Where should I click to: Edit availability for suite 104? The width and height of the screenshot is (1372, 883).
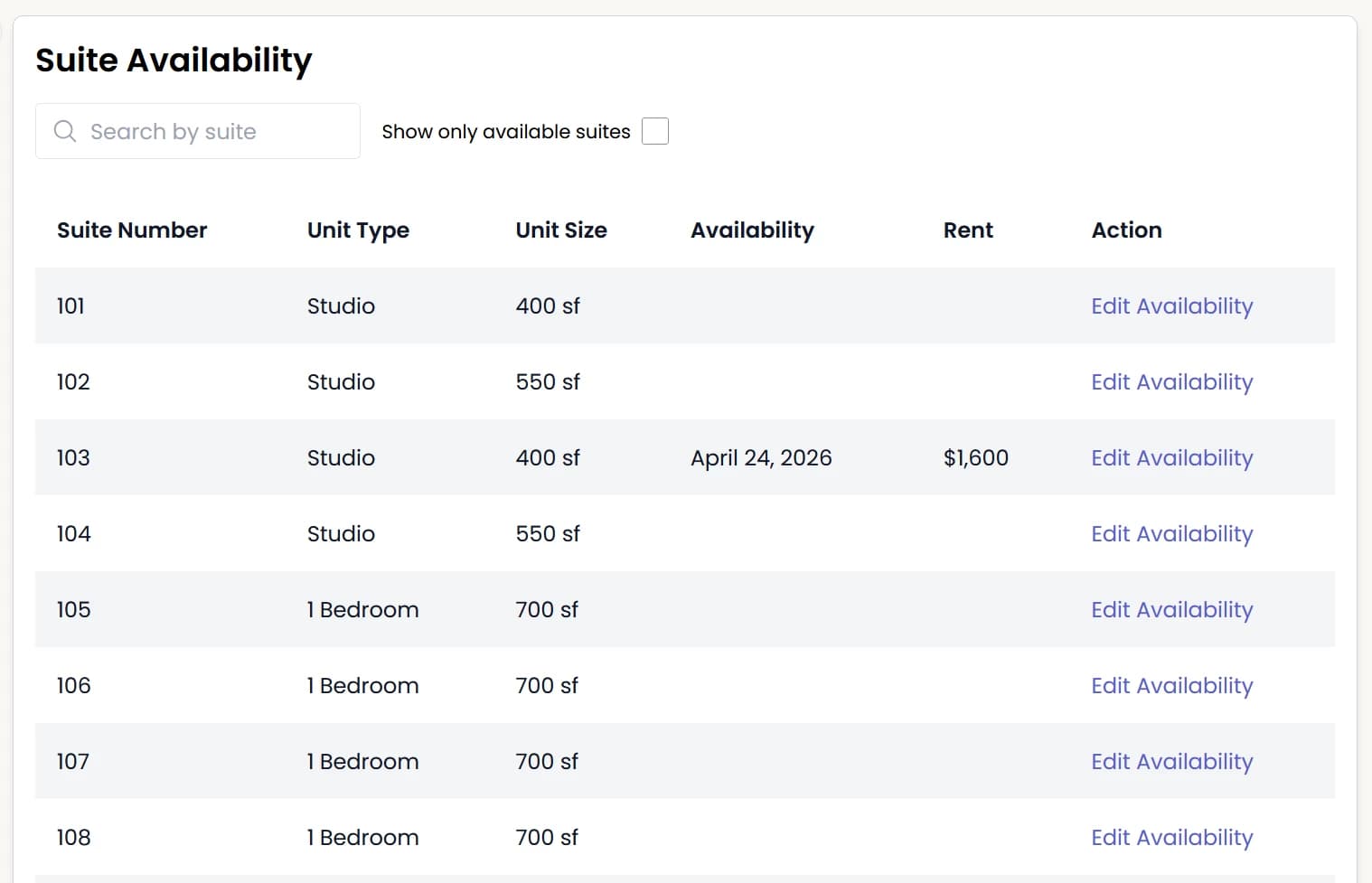click(1171, 533)
